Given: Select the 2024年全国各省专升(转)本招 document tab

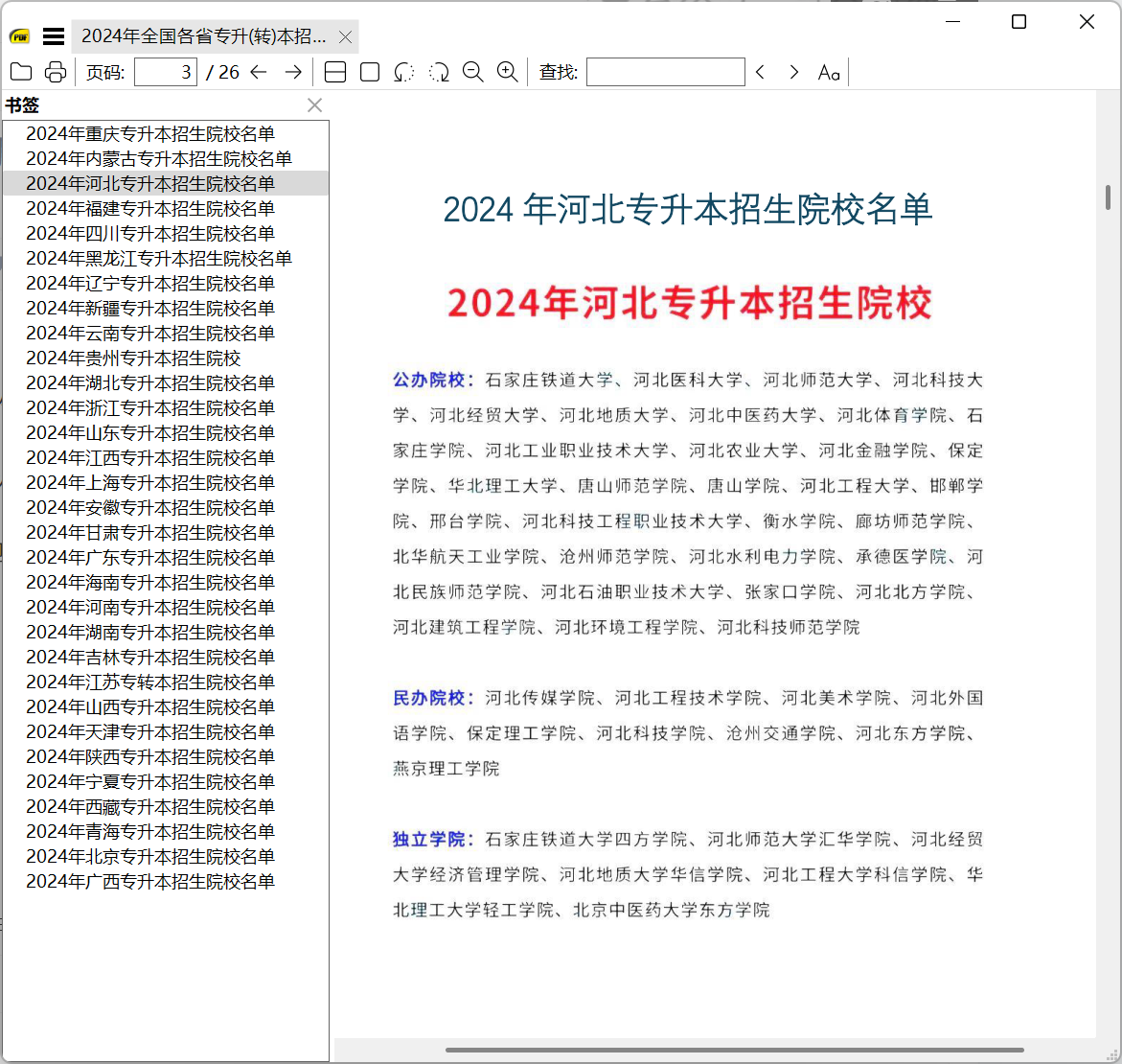Looking at the screenshot, I should [x=201, y=35].
